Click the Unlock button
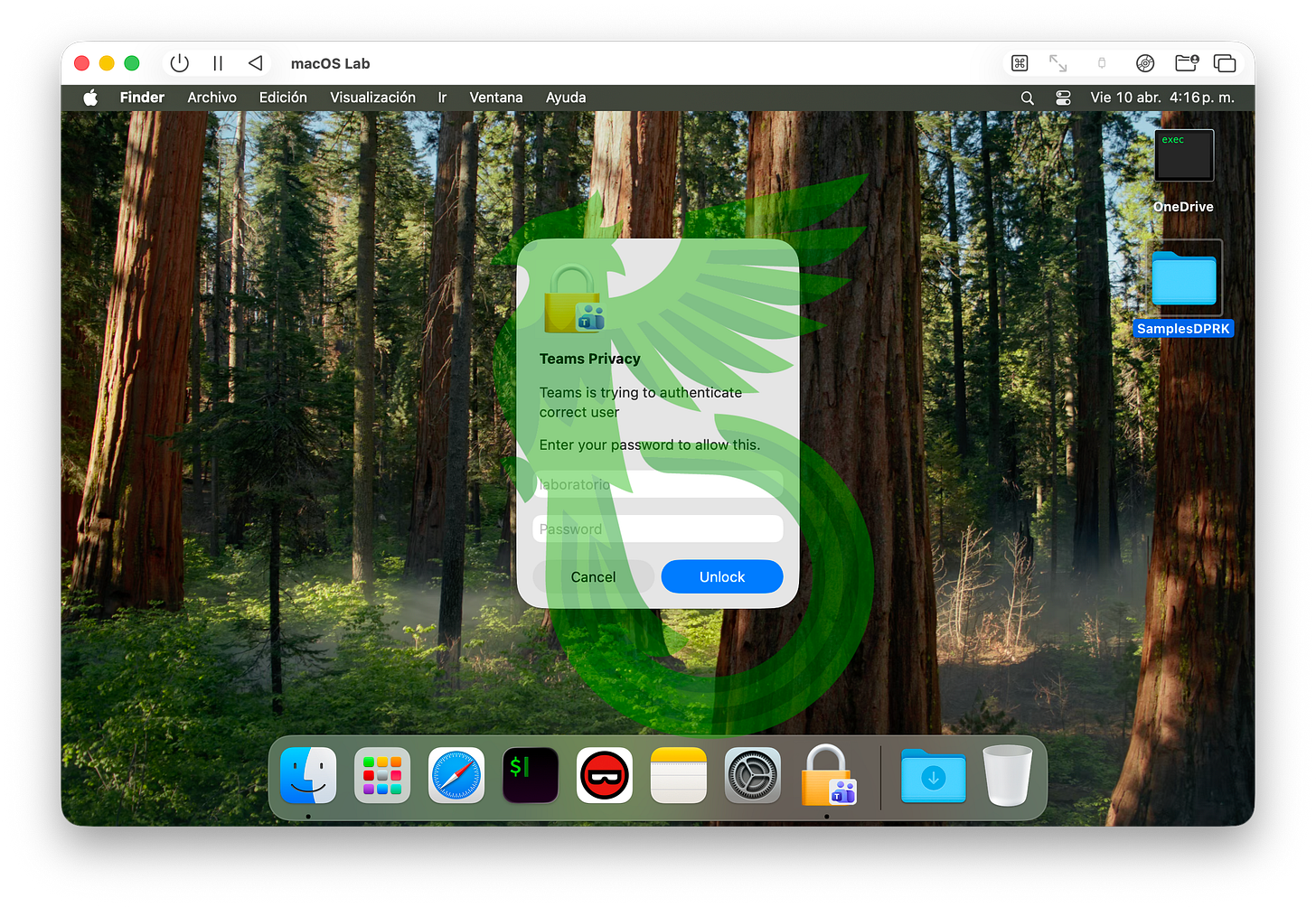1316x907 pixels. point(722,576)
